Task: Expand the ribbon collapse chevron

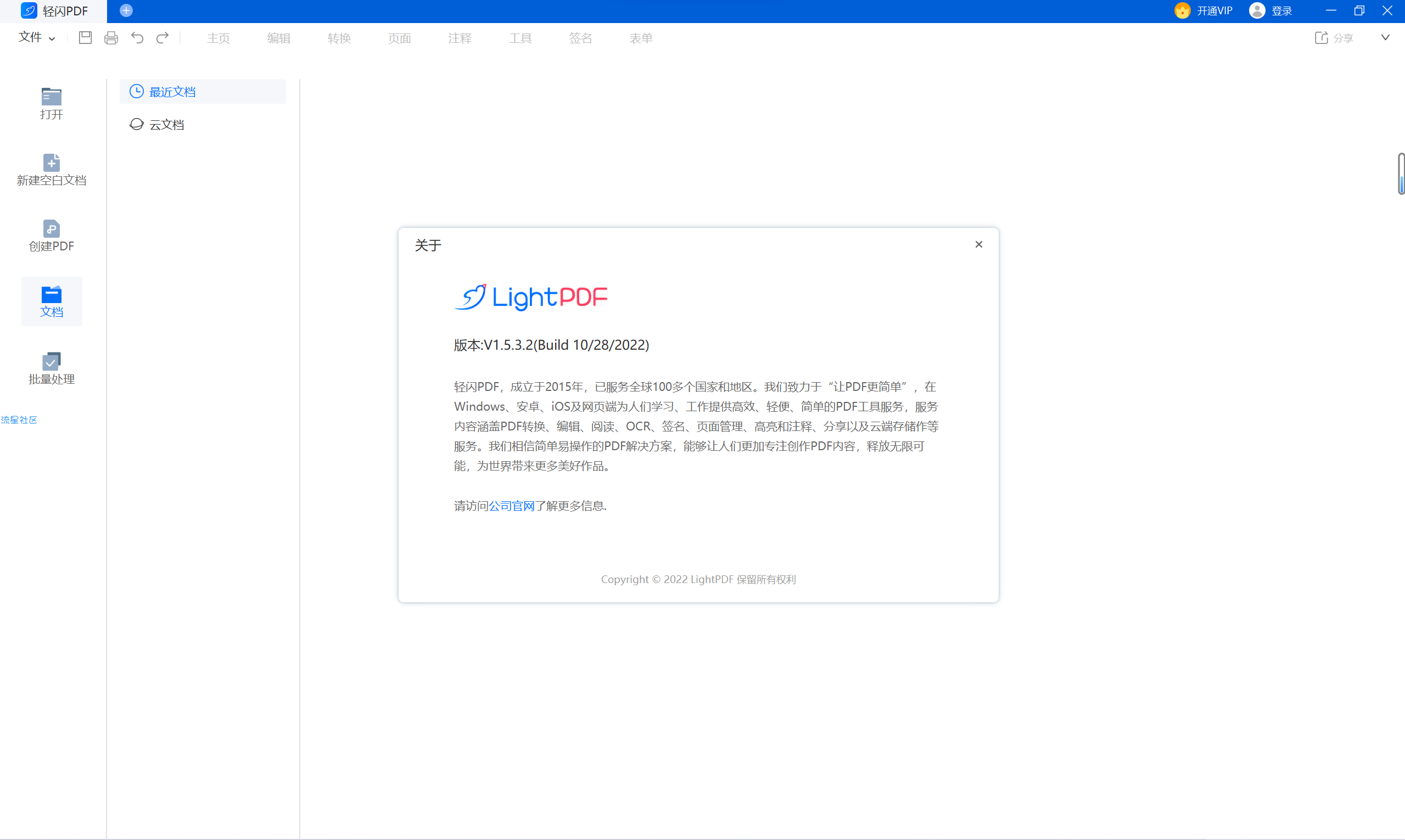Action: click(1385, 38)
